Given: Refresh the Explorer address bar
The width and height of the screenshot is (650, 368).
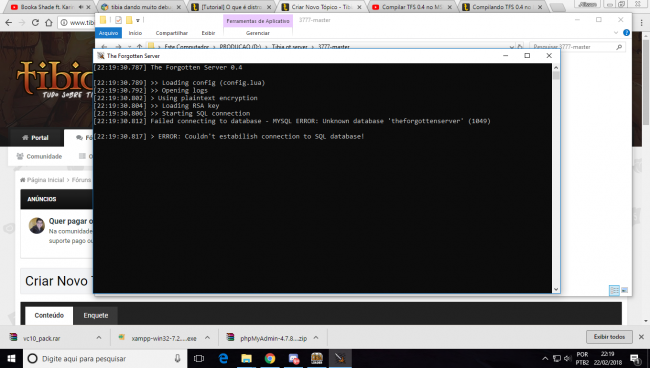Looking at the screenshot, I should (520, 47).
